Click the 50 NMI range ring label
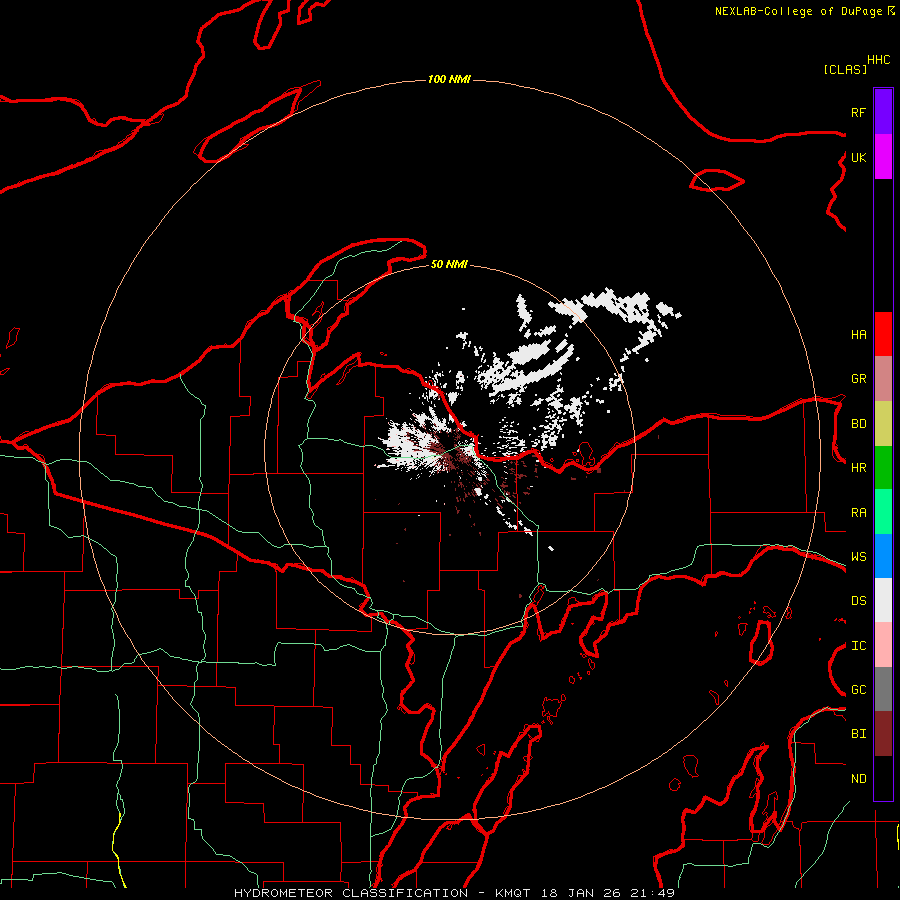Image resolution: width=900 pixels, height=900 pixels. pos(449,264)
